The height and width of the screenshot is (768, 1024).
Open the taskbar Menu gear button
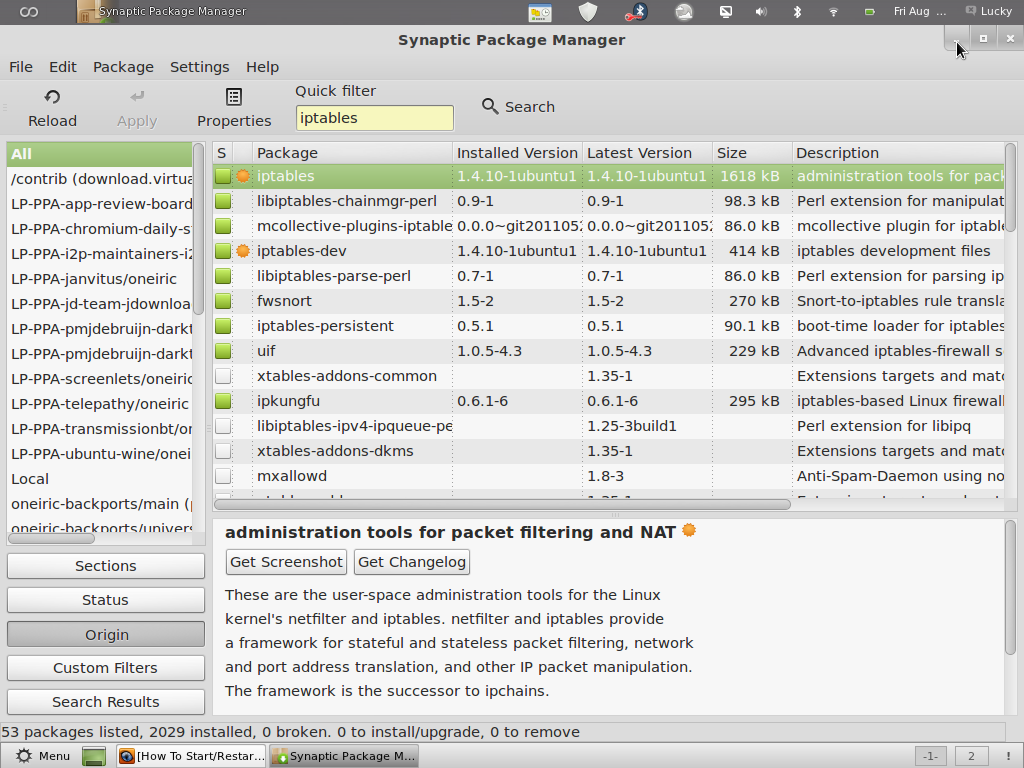[42, 756]
